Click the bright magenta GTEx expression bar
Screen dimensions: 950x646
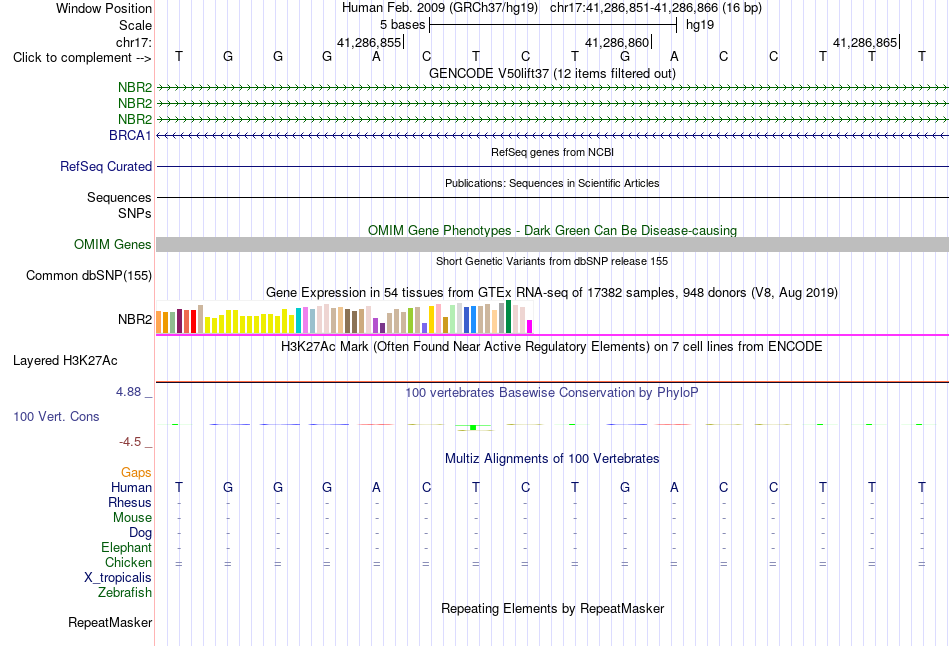(530, 327)
